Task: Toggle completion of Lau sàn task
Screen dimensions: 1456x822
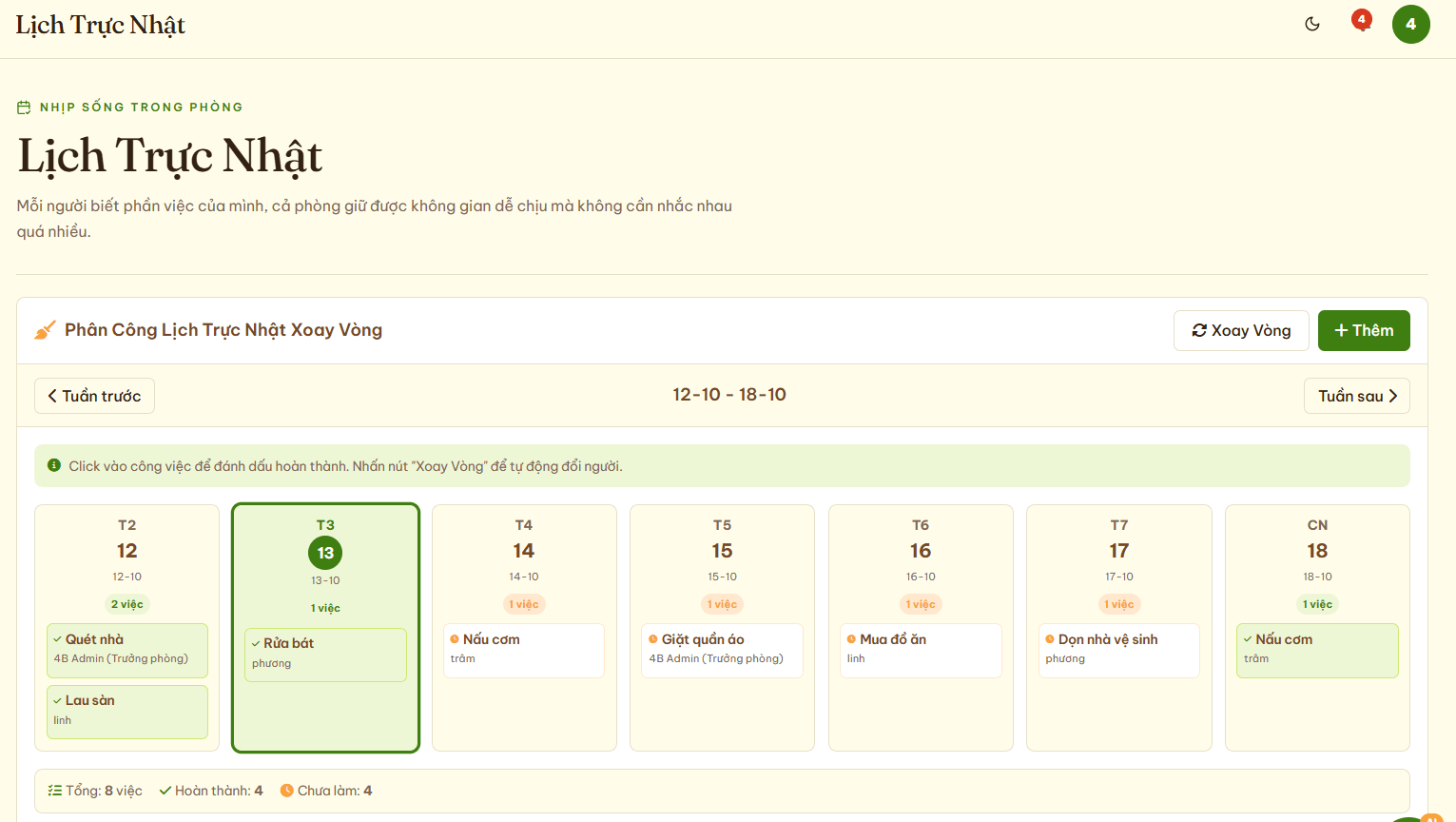Action: click(x=127, y=712)
